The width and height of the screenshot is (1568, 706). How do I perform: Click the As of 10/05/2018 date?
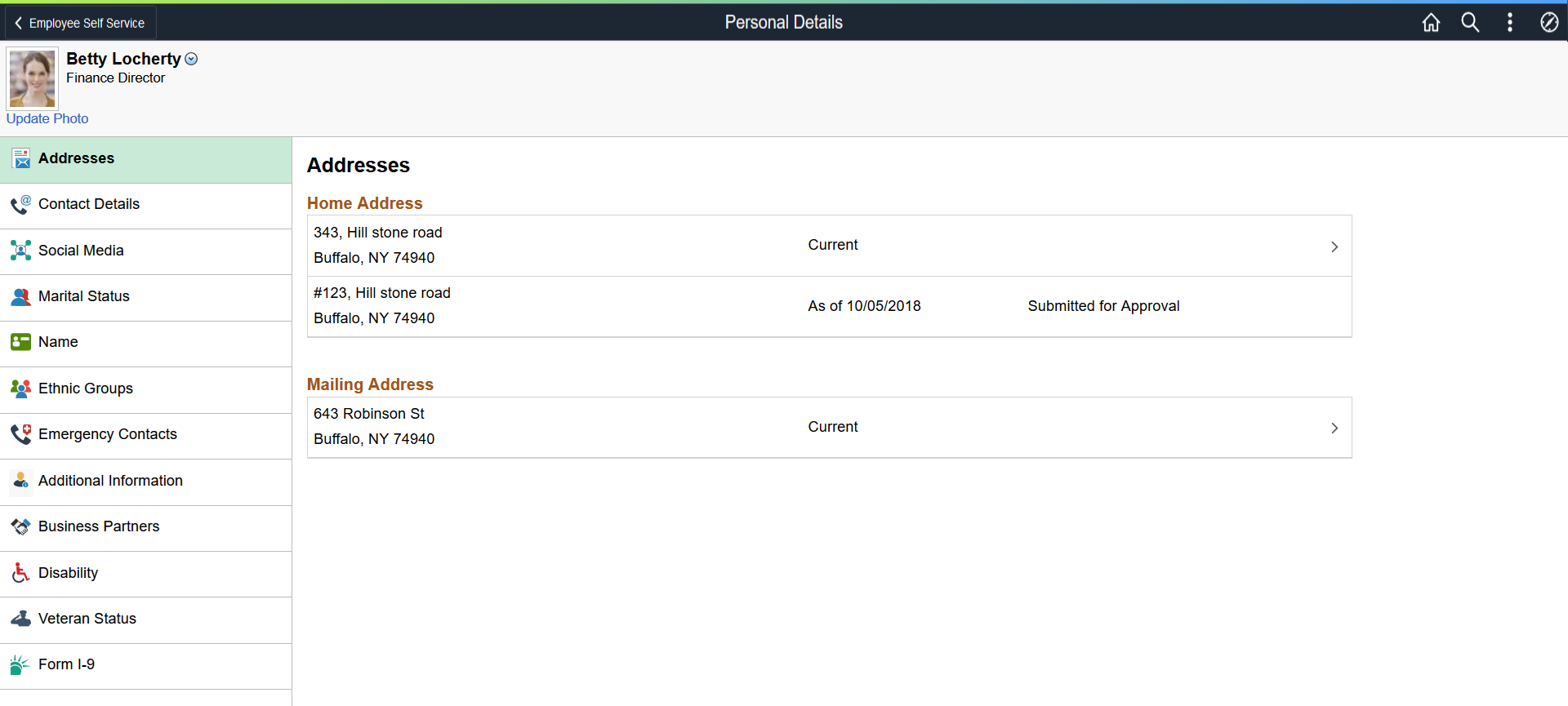[864, 306]
